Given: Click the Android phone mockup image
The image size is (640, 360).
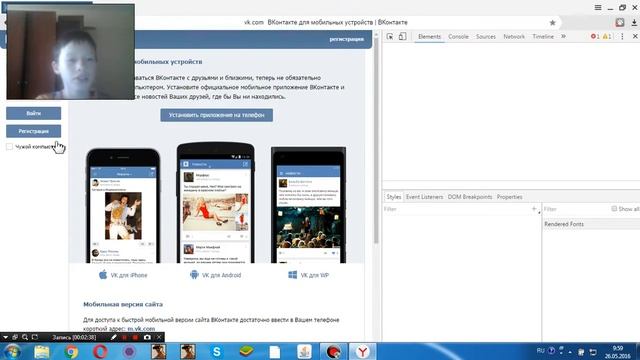Looking at the screenshot, I should [216, 203].
